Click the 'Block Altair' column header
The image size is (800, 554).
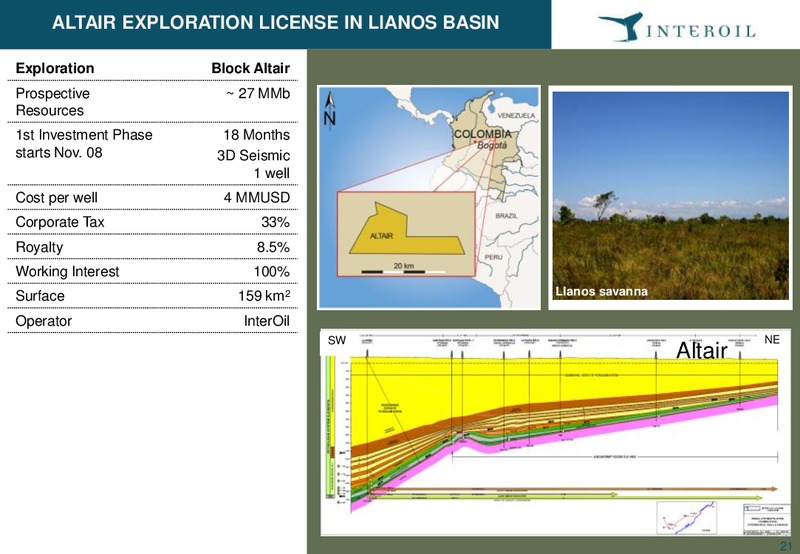pyautogui.click(x=251, y=68)
